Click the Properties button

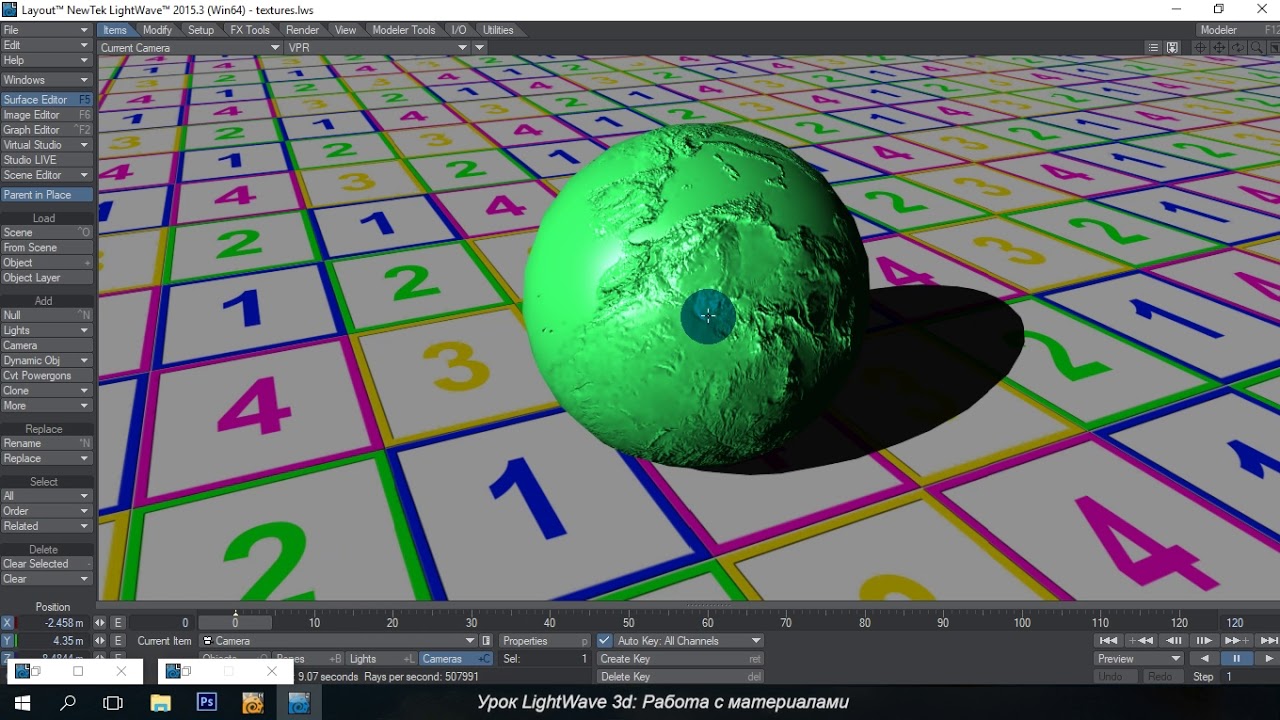click(x=544, y=641)
